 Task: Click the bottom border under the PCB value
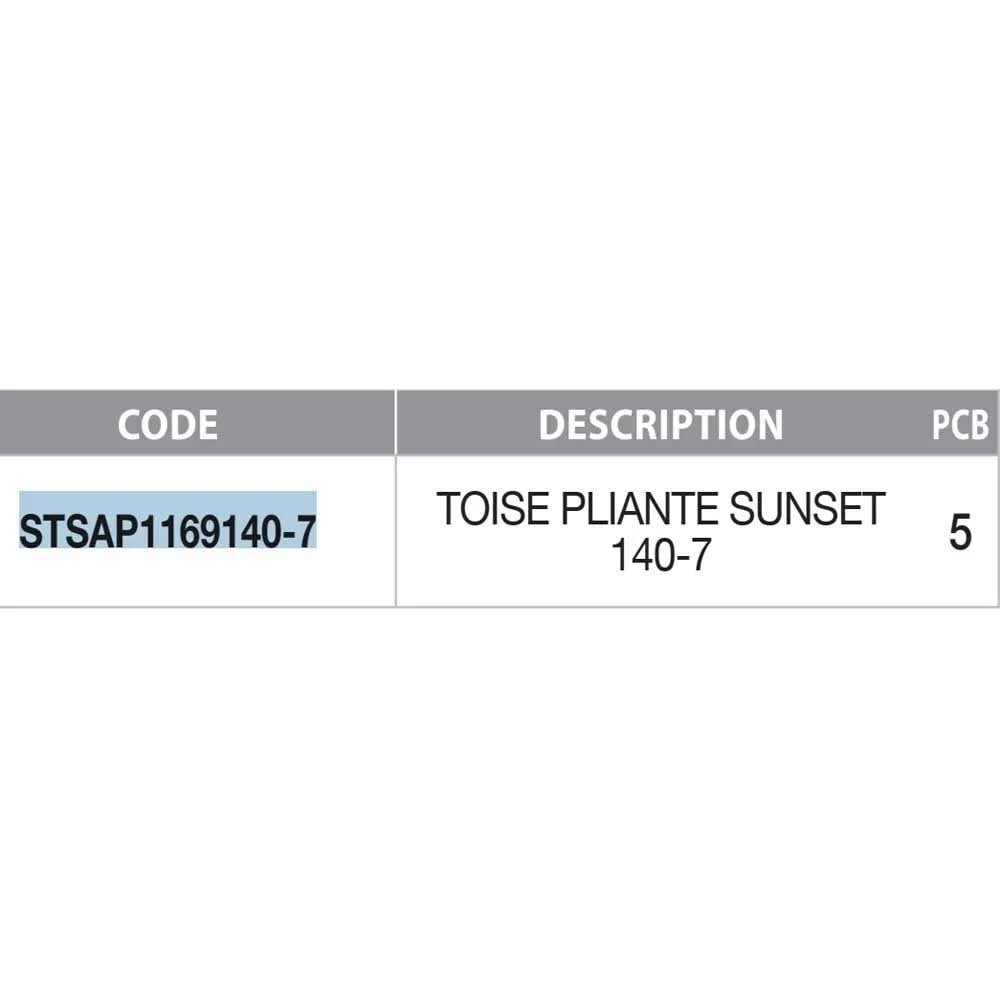[960, 606]
